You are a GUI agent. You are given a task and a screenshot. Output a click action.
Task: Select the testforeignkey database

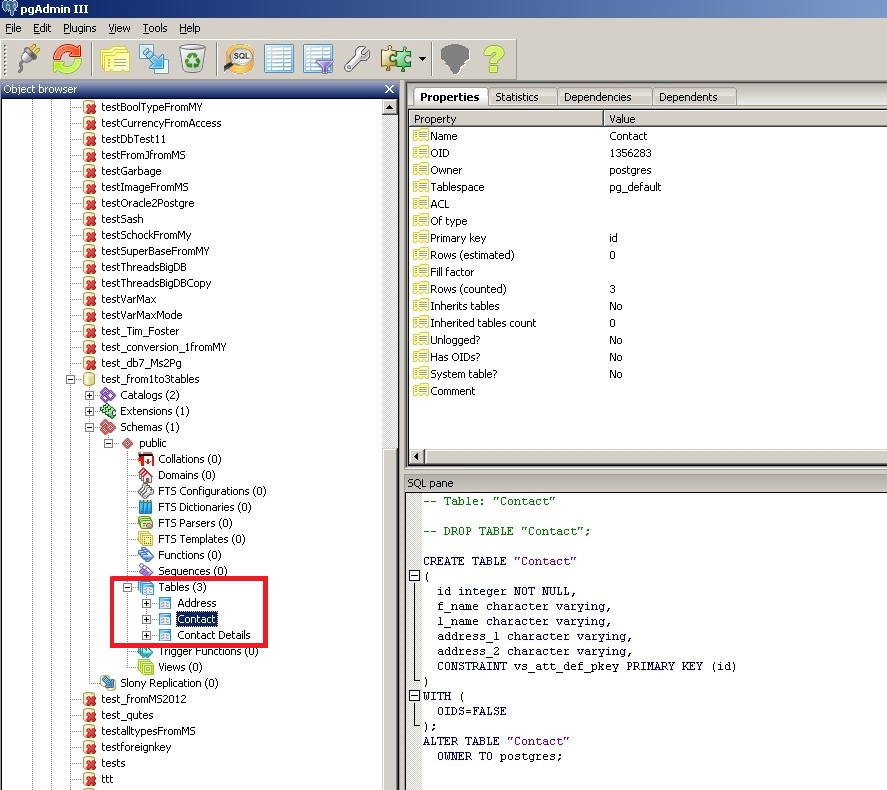(136, 747)
